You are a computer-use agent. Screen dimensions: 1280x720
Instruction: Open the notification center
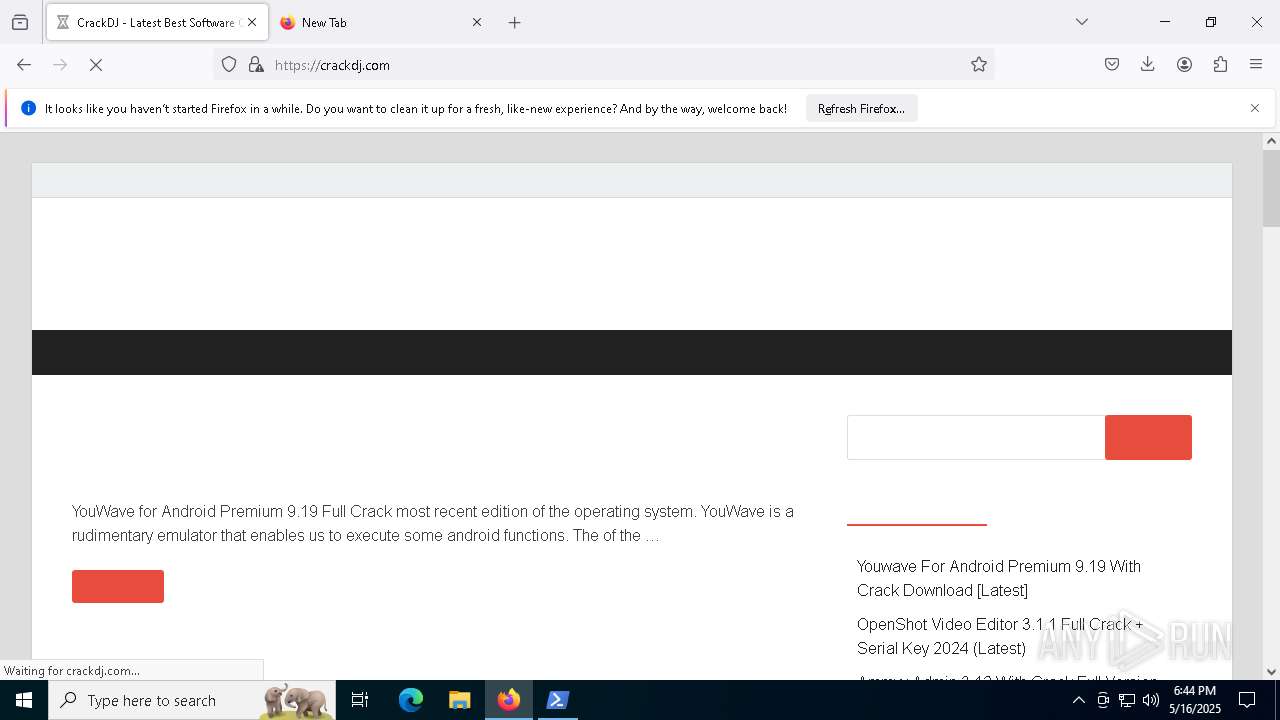(x=1247, y=700)
